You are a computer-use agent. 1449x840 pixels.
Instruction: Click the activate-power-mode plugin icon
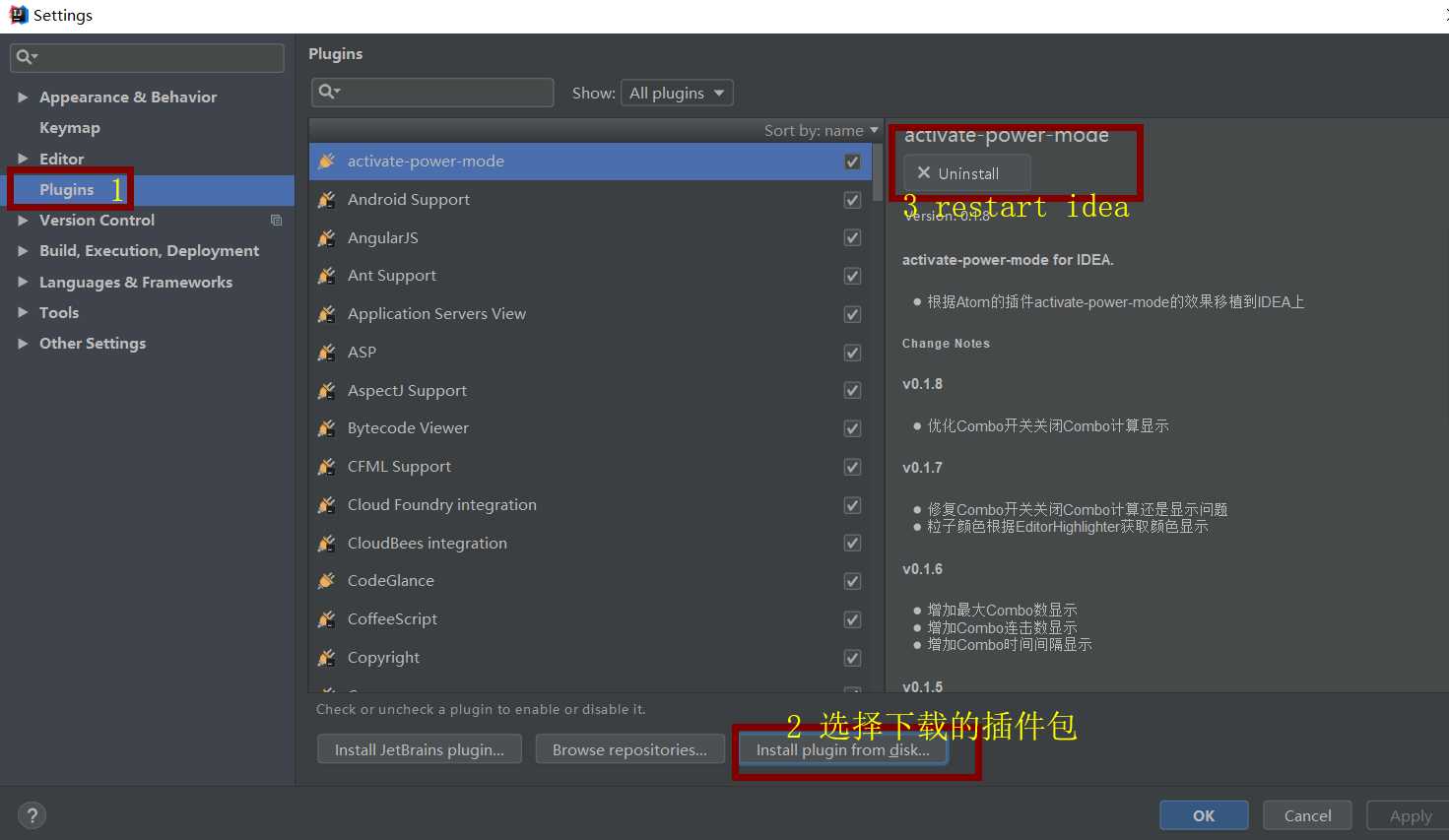pyautogui.click(x=327, y=162)
